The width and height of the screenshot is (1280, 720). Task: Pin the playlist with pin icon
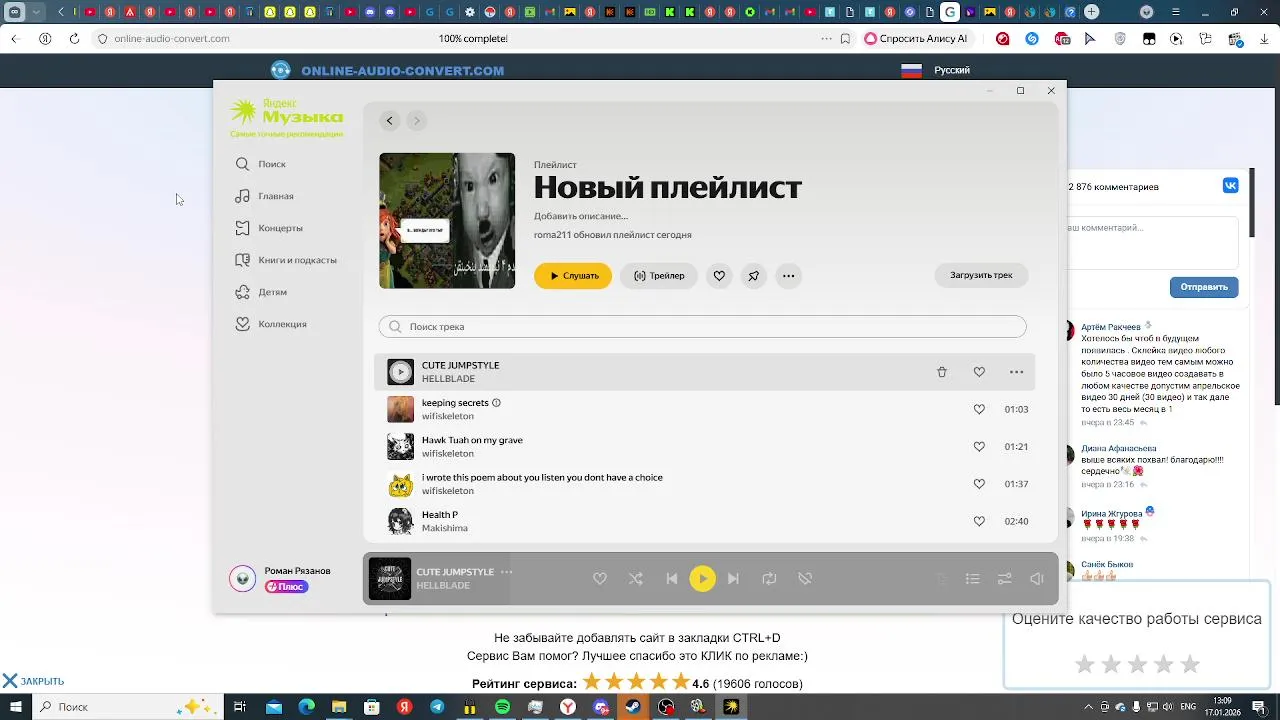(754, 276)
